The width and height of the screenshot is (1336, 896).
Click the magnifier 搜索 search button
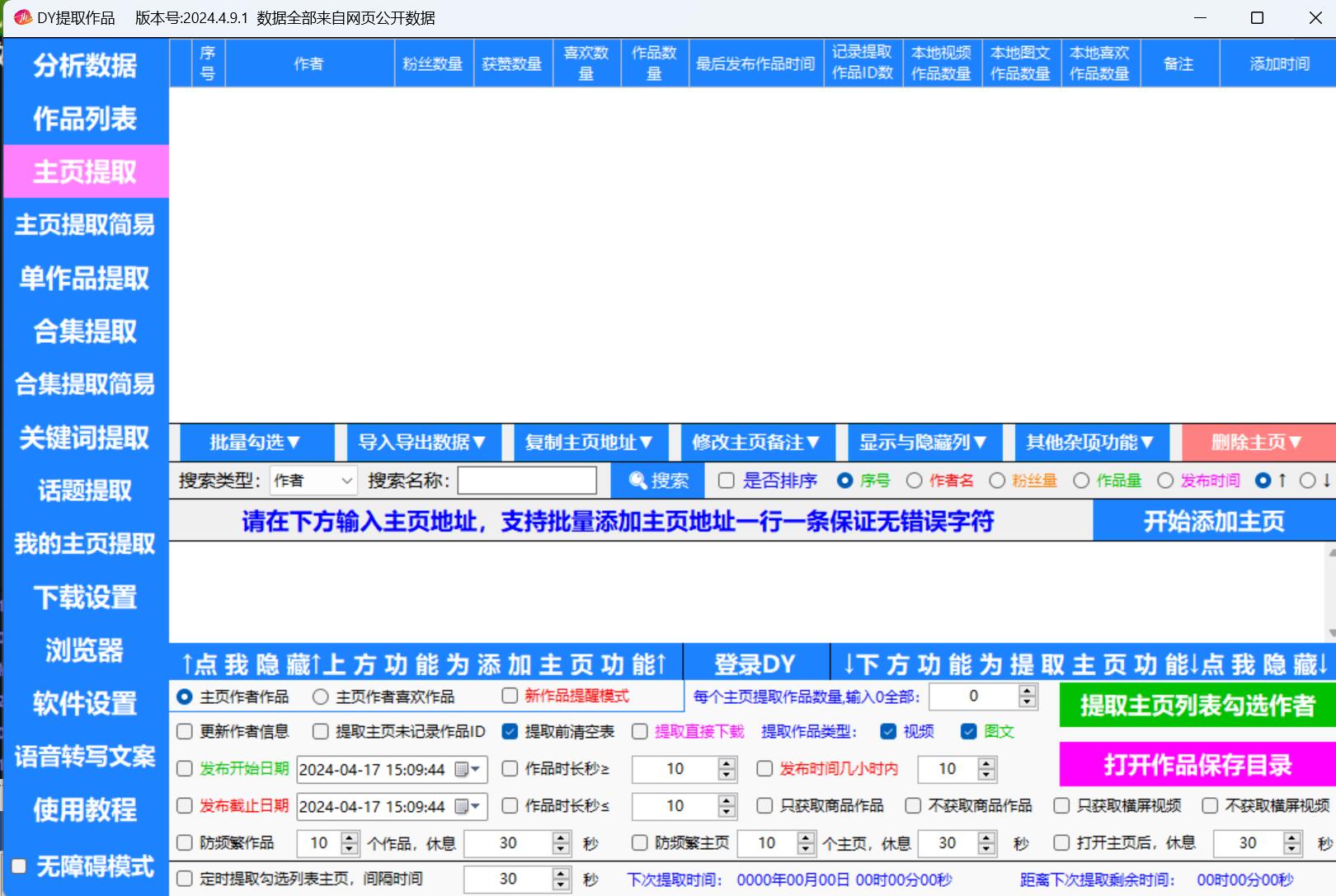pos(657,481)
